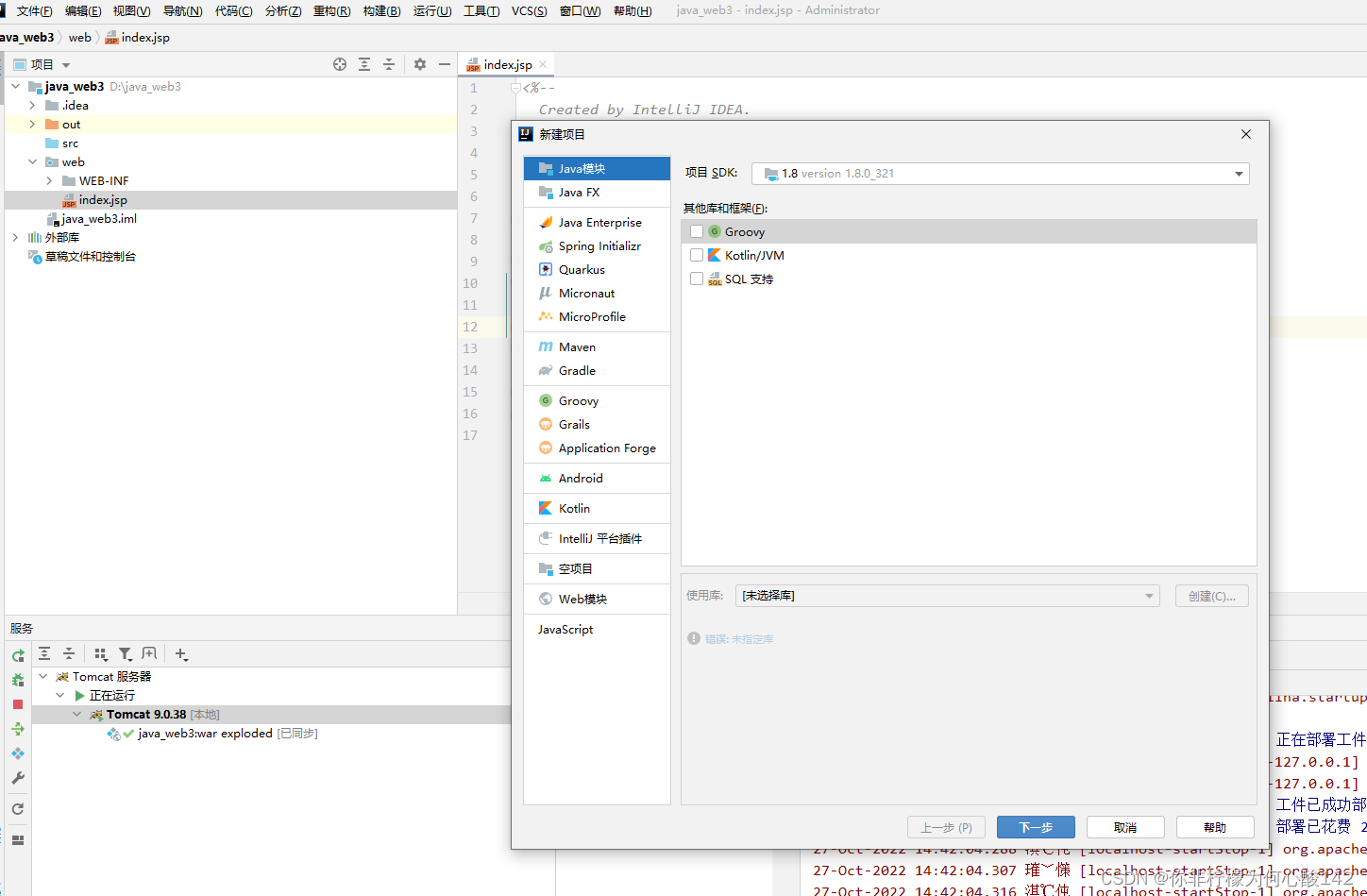The height and width of the screenshot is (896, 1367).
Task: Click the gray refresh icon in Services
Action: pyautogui.click(x=18, y=809)
